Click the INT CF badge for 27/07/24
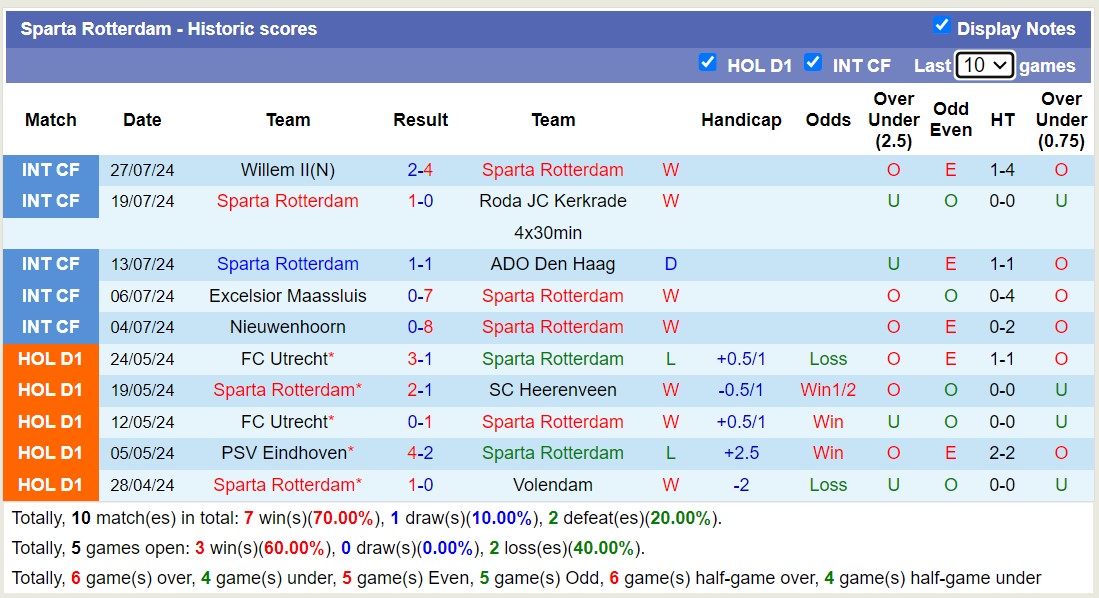 tap(51, 170)
